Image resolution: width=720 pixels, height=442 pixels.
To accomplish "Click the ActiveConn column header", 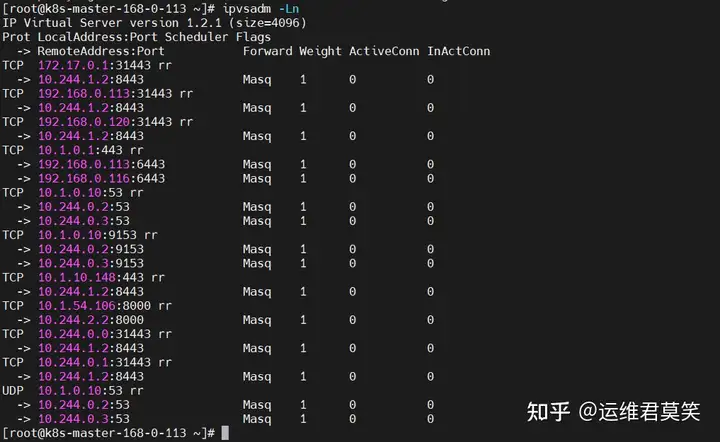I will pos(384,51).
